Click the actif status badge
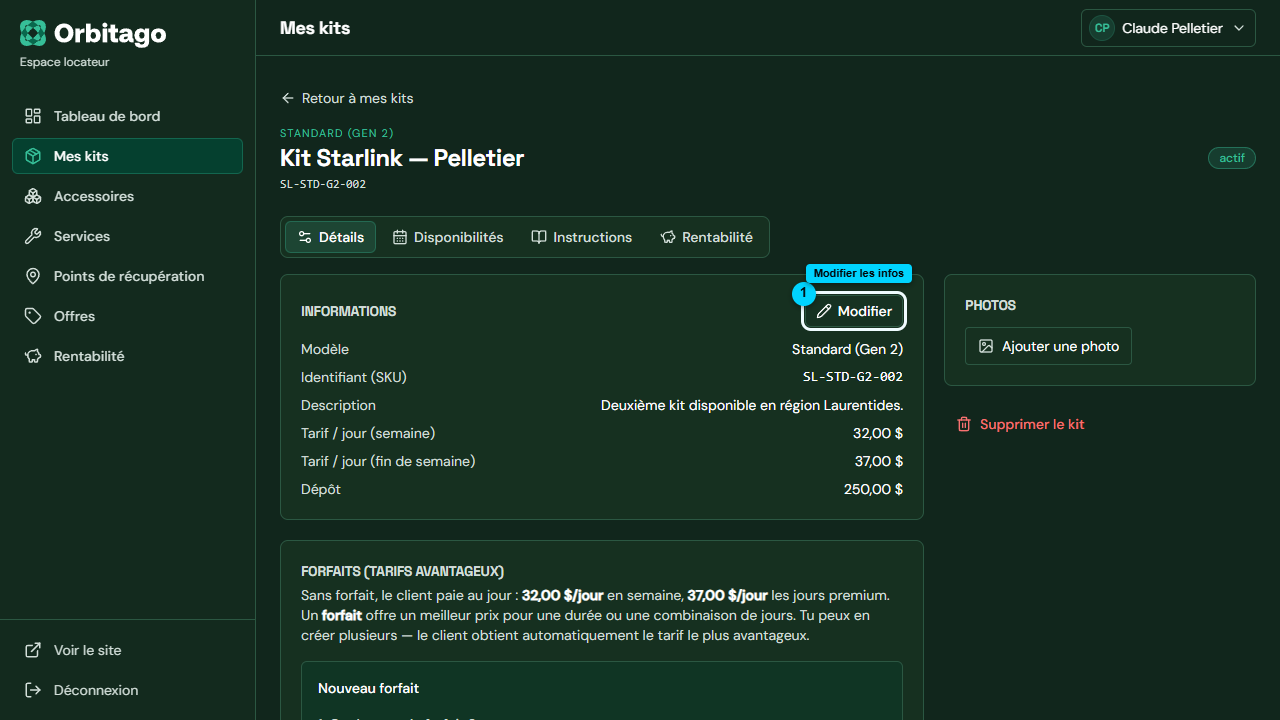This screenshot has height=720, width=1280. click(x=1232, y=158)
